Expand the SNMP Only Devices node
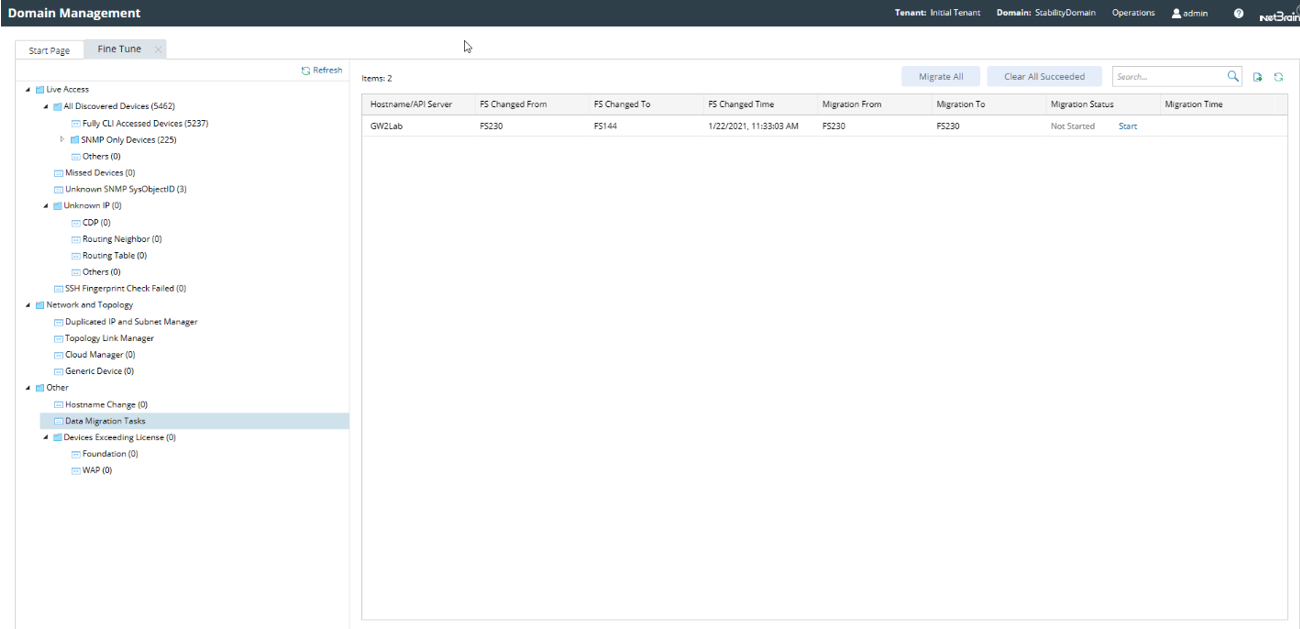 coord(63,140)
